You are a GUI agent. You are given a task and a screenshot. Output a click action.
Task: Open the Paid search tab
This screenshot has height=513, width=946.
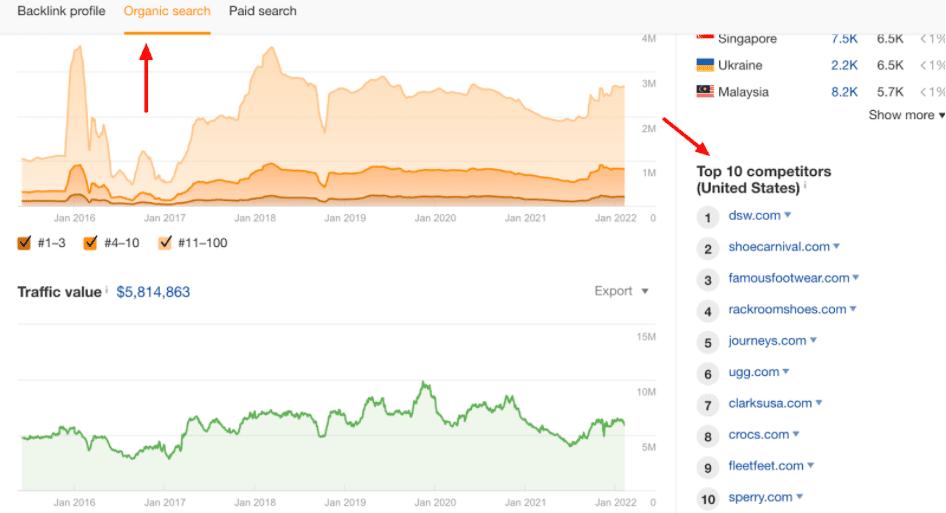point(262,11)
